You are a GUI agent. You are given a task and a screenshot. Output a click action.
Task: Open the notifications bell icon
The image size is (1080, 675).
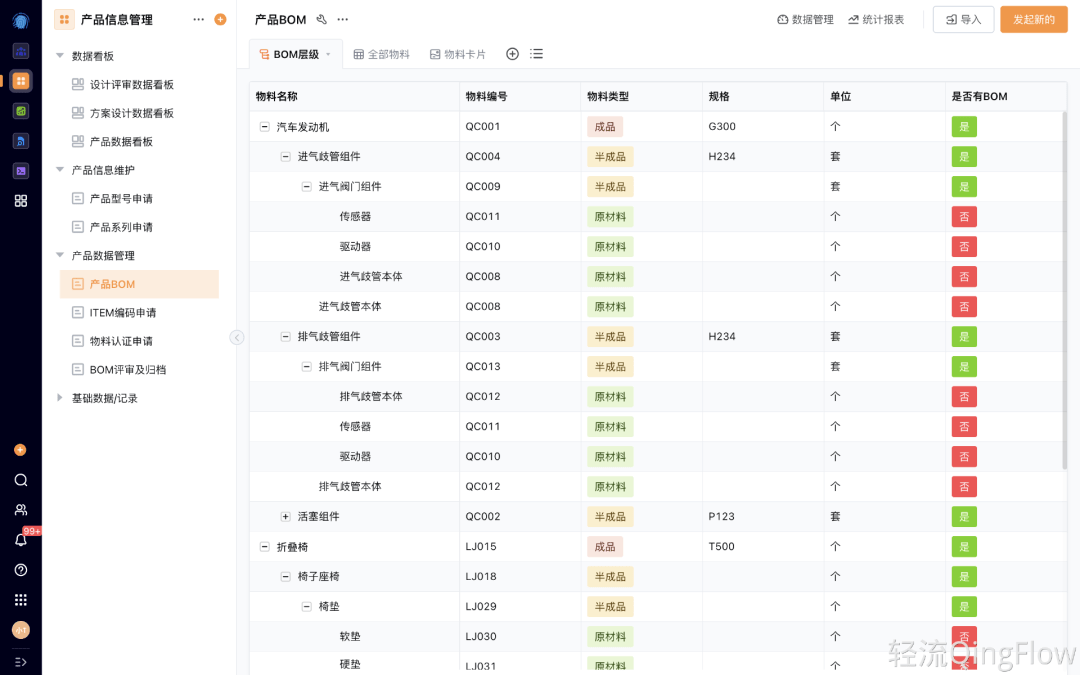coord(20,540)
